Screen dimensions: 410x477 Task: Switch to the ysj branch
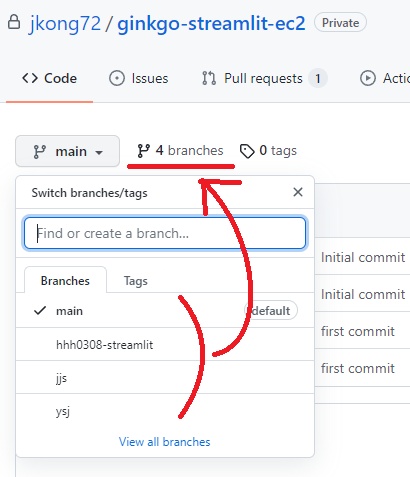point(165,411)
